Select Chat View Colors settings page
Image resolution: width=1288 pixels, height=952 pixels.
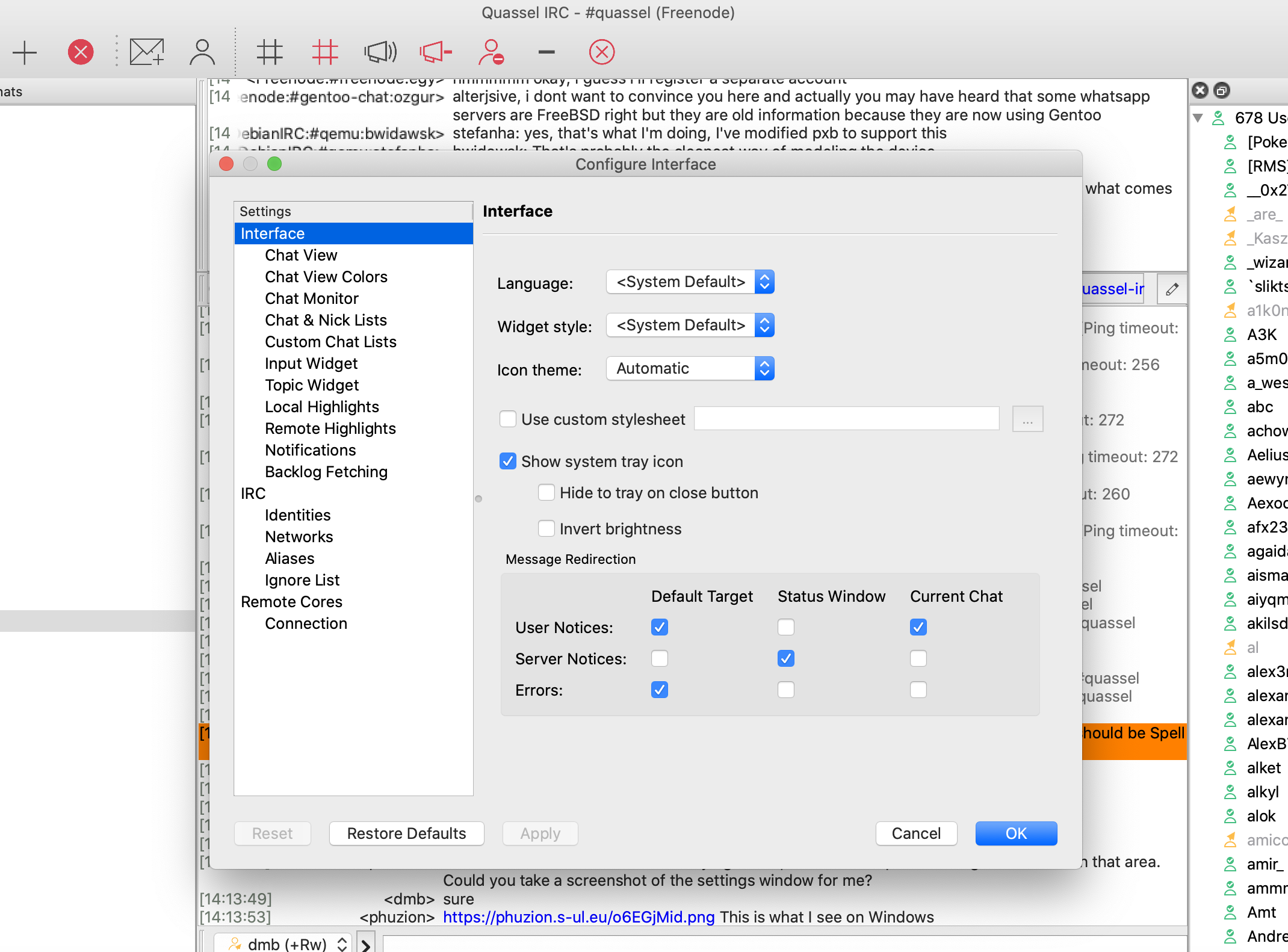[x=326, y=277]
